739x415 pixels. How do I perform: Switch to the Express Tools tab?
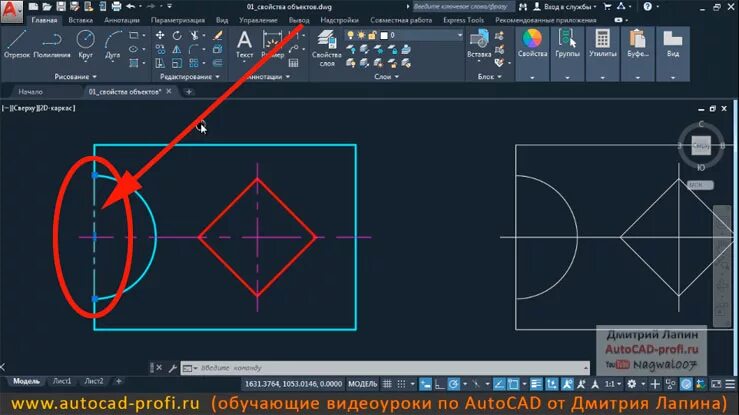(463, 20)
